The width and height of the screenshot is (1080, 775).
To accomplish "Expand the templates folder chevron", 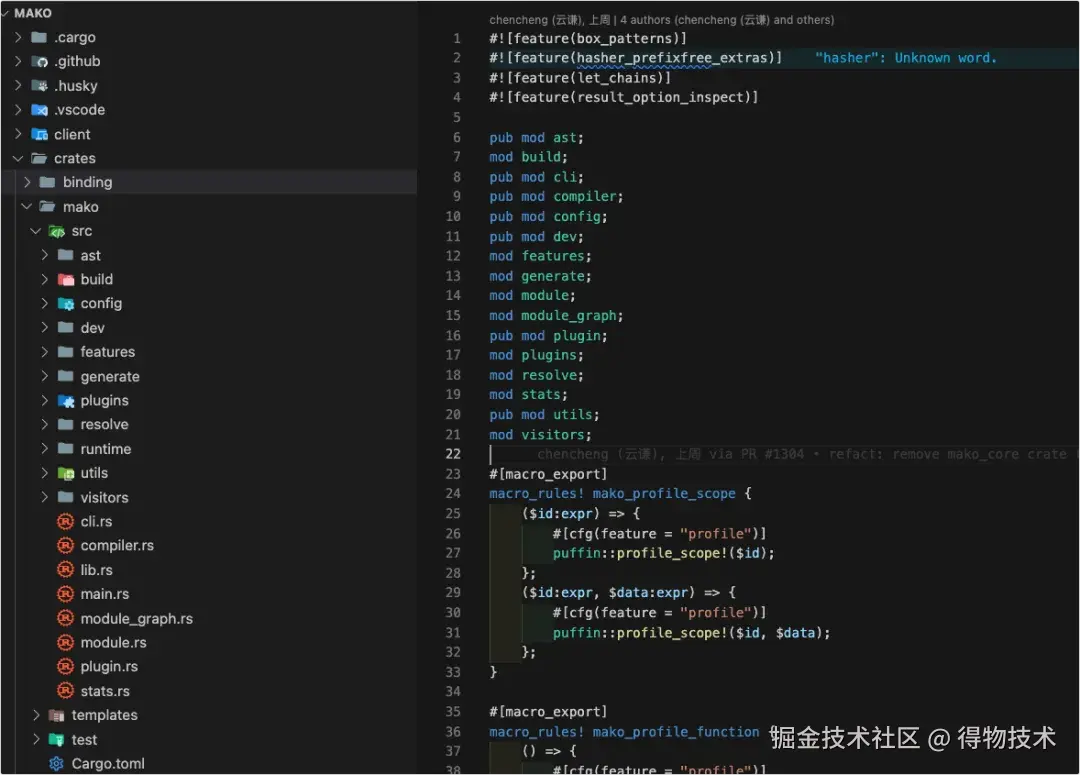I will [x=36, y=716].
